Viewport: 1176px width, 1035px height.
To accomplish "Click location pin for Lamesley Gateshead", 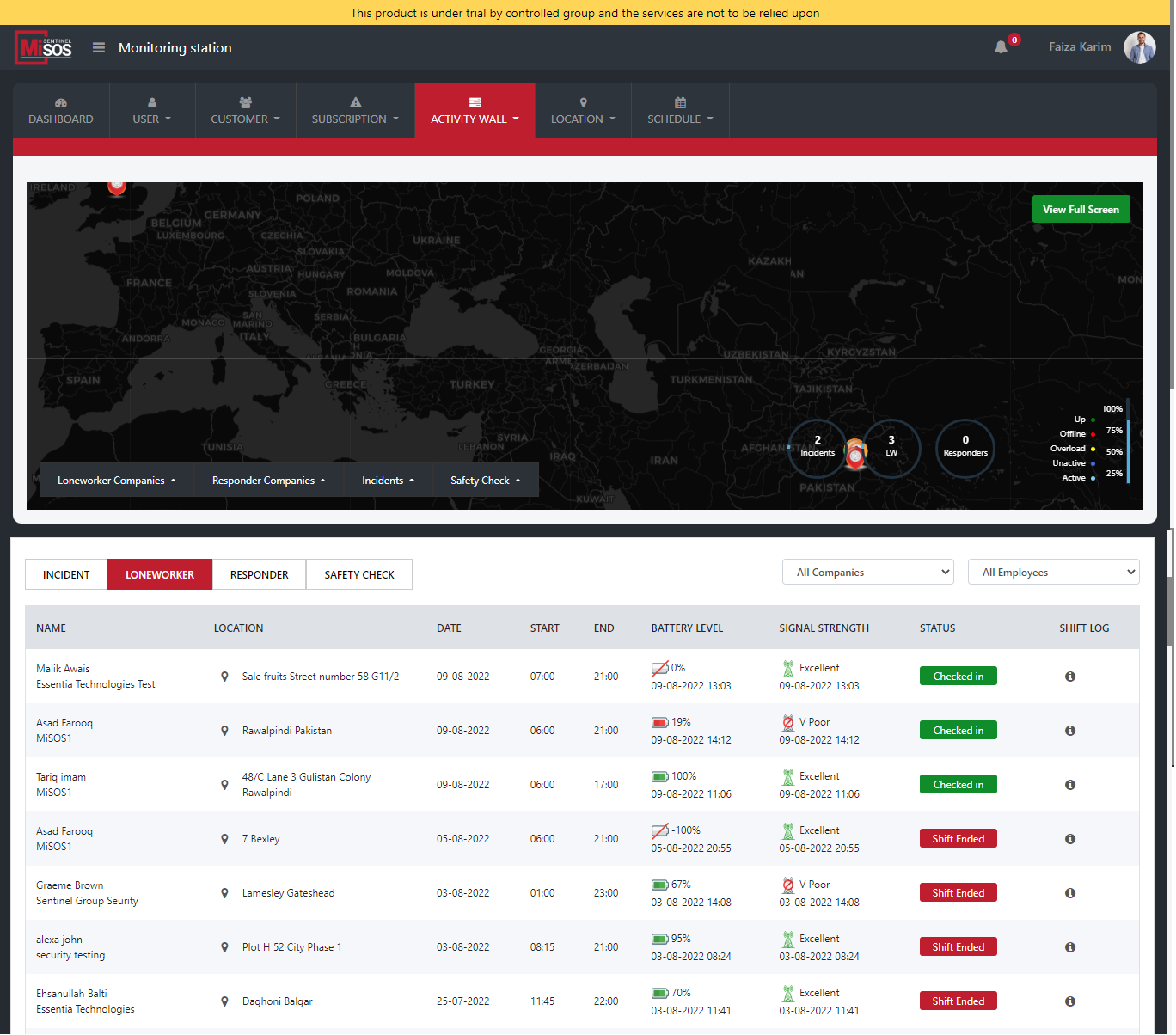I will click(x=224, y=893).
